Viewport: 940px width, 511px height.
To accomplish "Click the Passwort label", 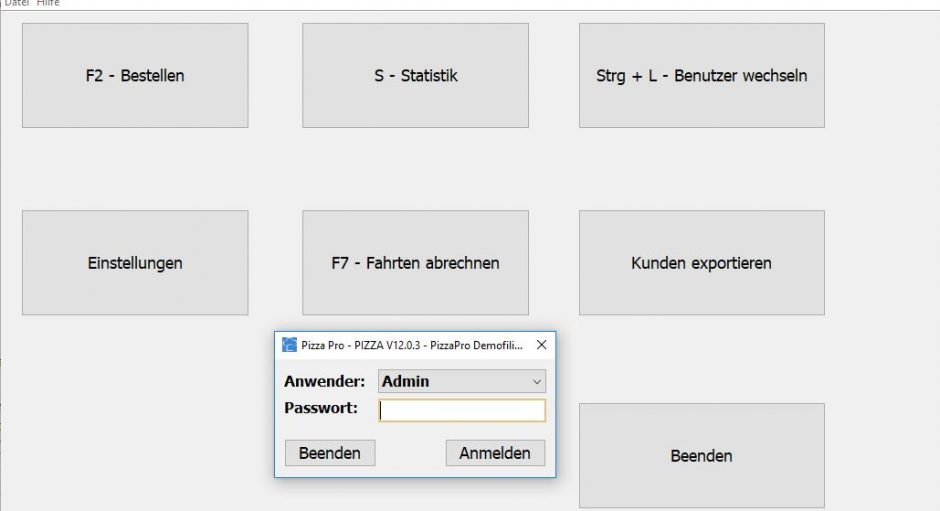I will [321, 408].
